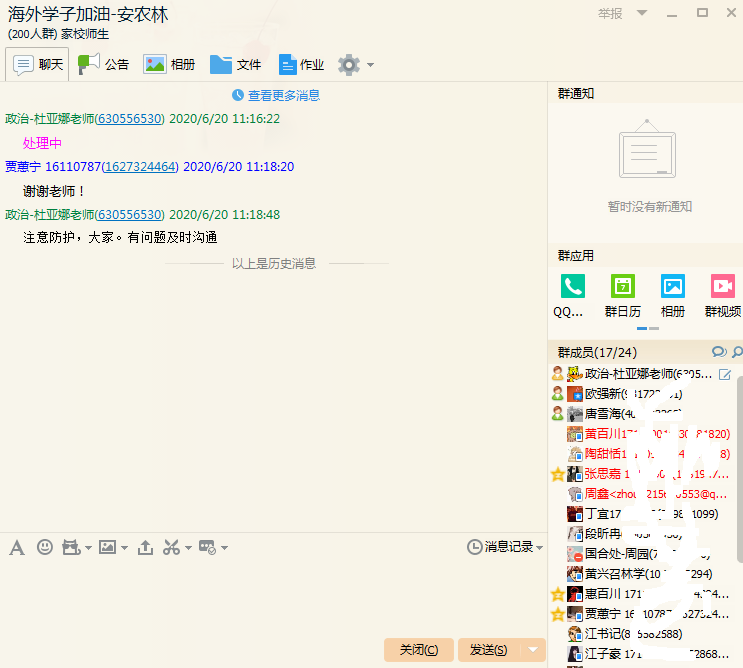This screenshot has height=668, width=743.
Task: Click the upload file icon in chat toolbar
Action: pyautogui.click(x=145, y=547)
